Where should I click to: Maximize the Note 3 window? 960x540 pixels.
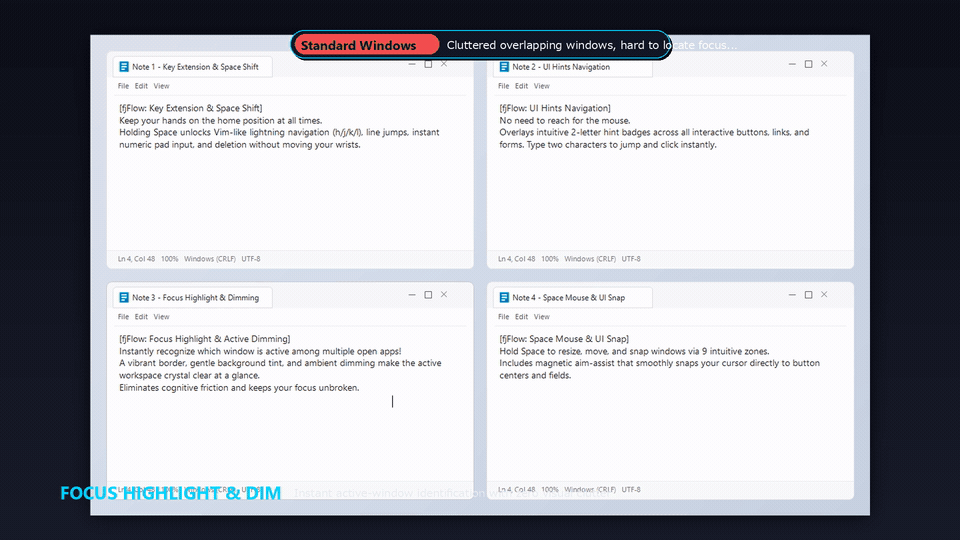point(428,294)
